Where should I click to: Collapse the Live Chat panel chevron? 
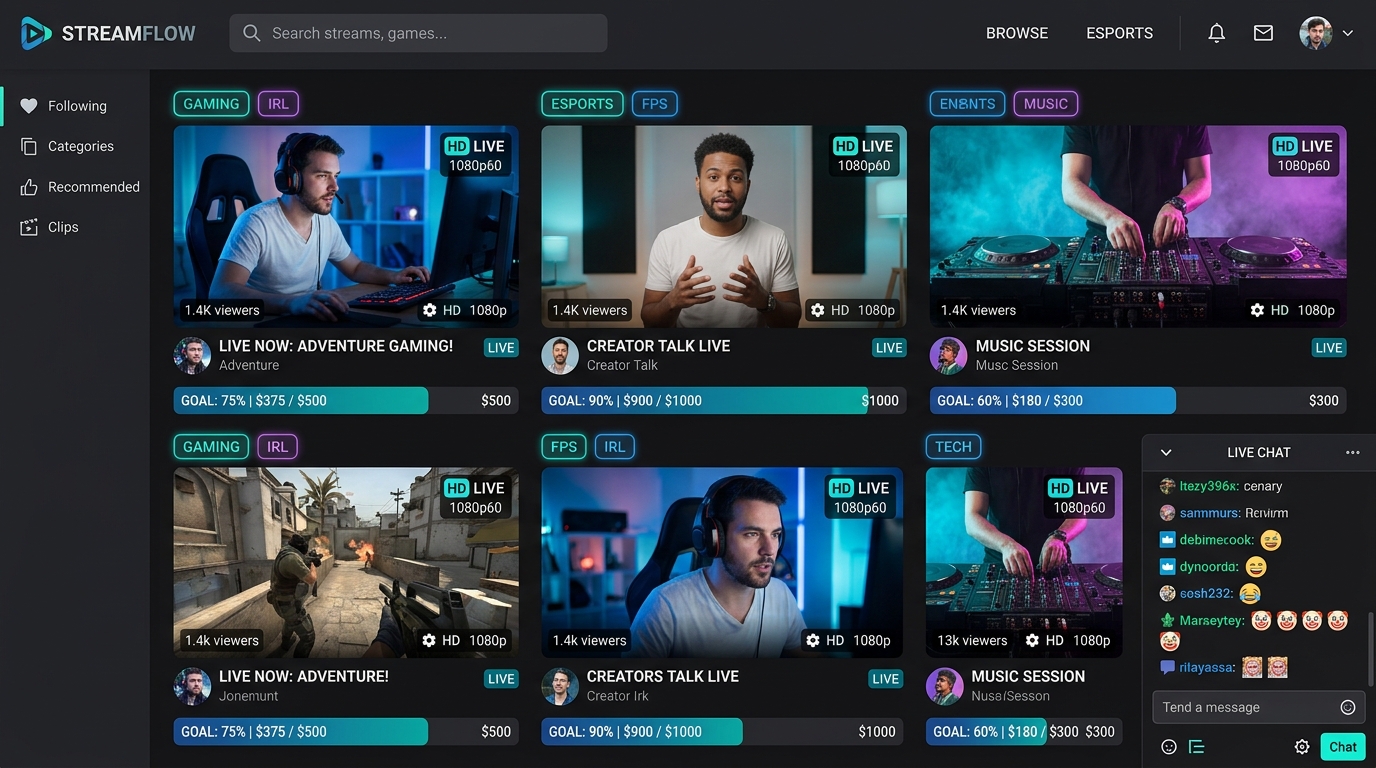pyautogui.click(x=1165, y=453)
